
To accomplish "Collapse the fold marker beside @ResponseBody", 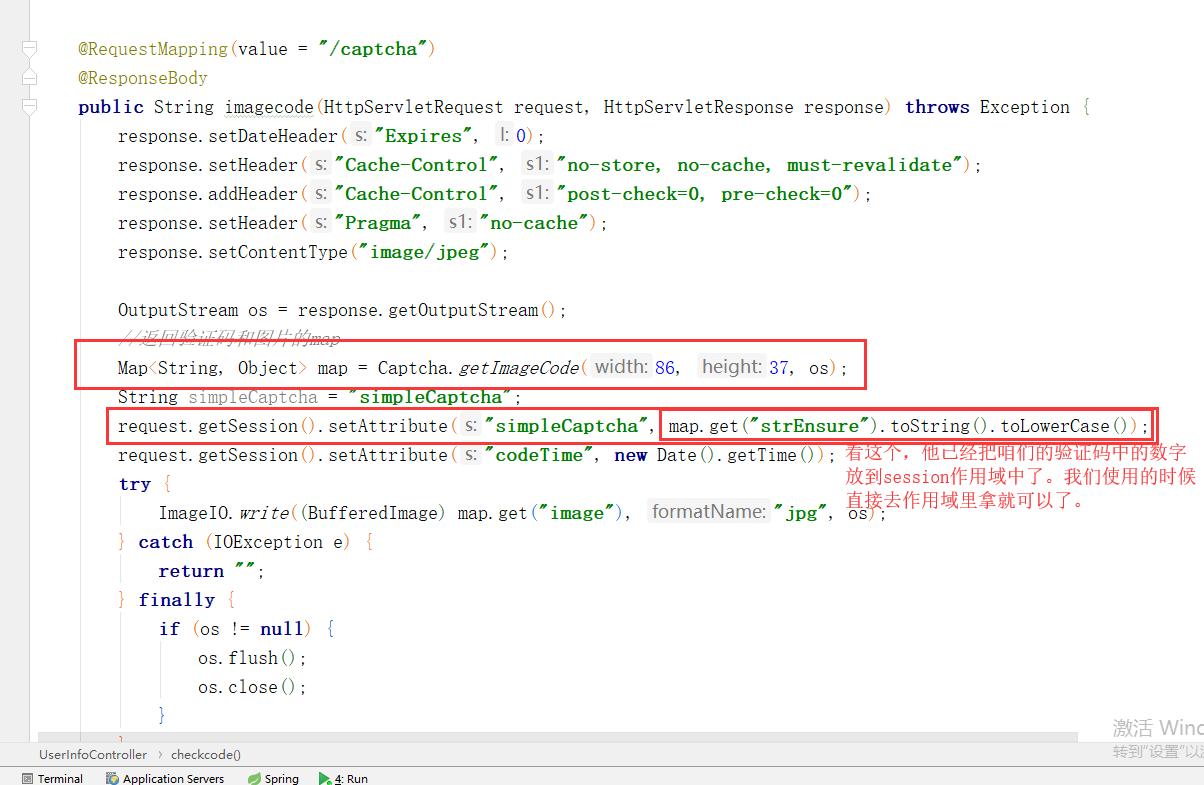I will [29, 78].
